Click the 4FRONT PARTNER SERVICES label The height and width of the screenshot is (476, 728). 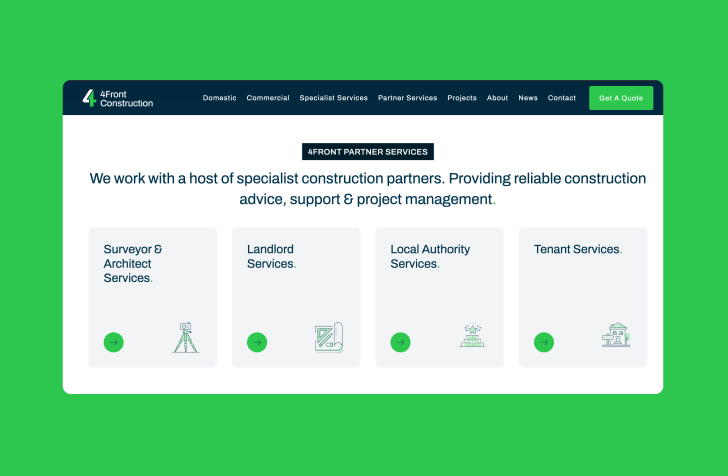(x=368, y=152)
